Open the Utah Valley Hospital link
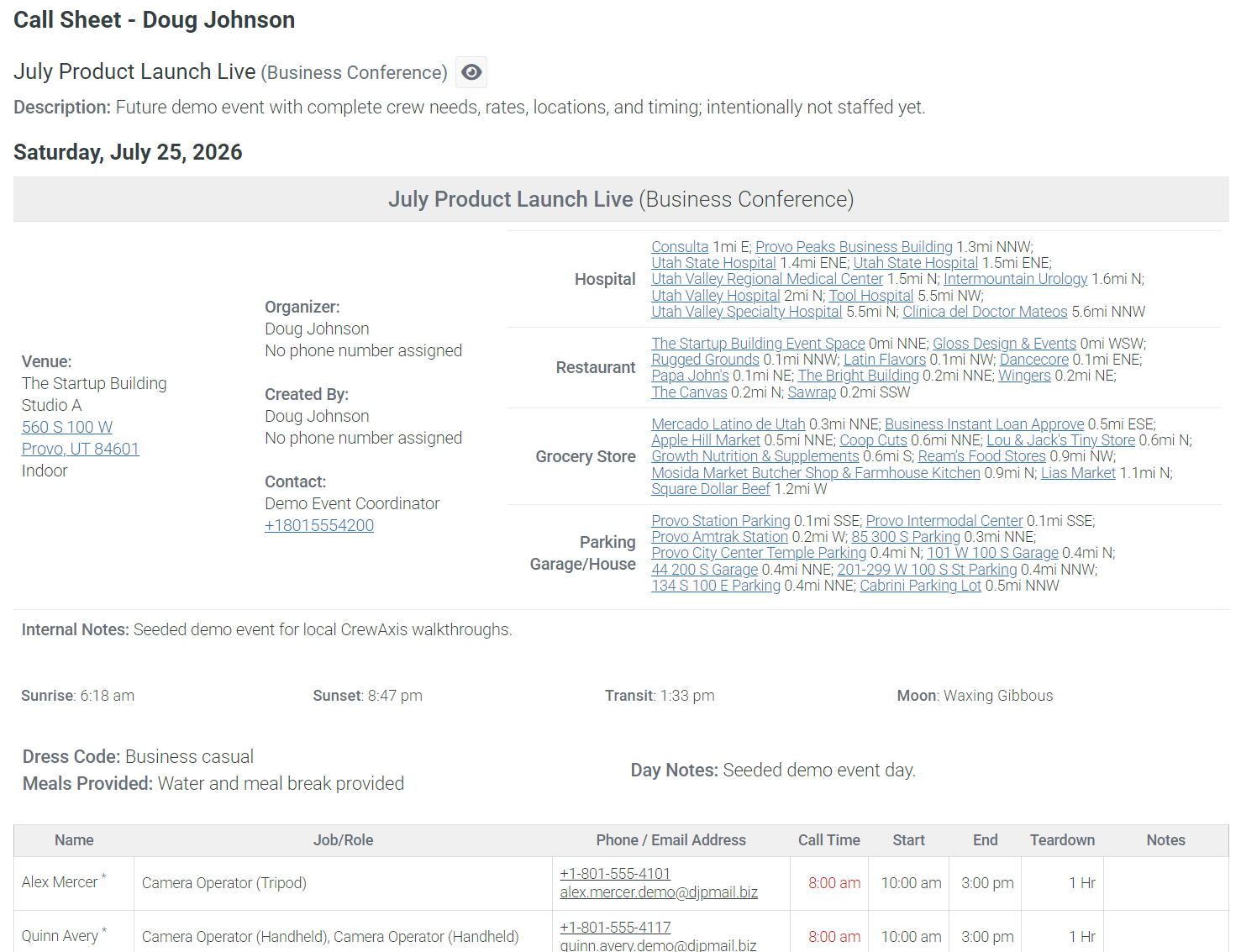Viewport: 1241px width, 952px height. click(716, 296)
